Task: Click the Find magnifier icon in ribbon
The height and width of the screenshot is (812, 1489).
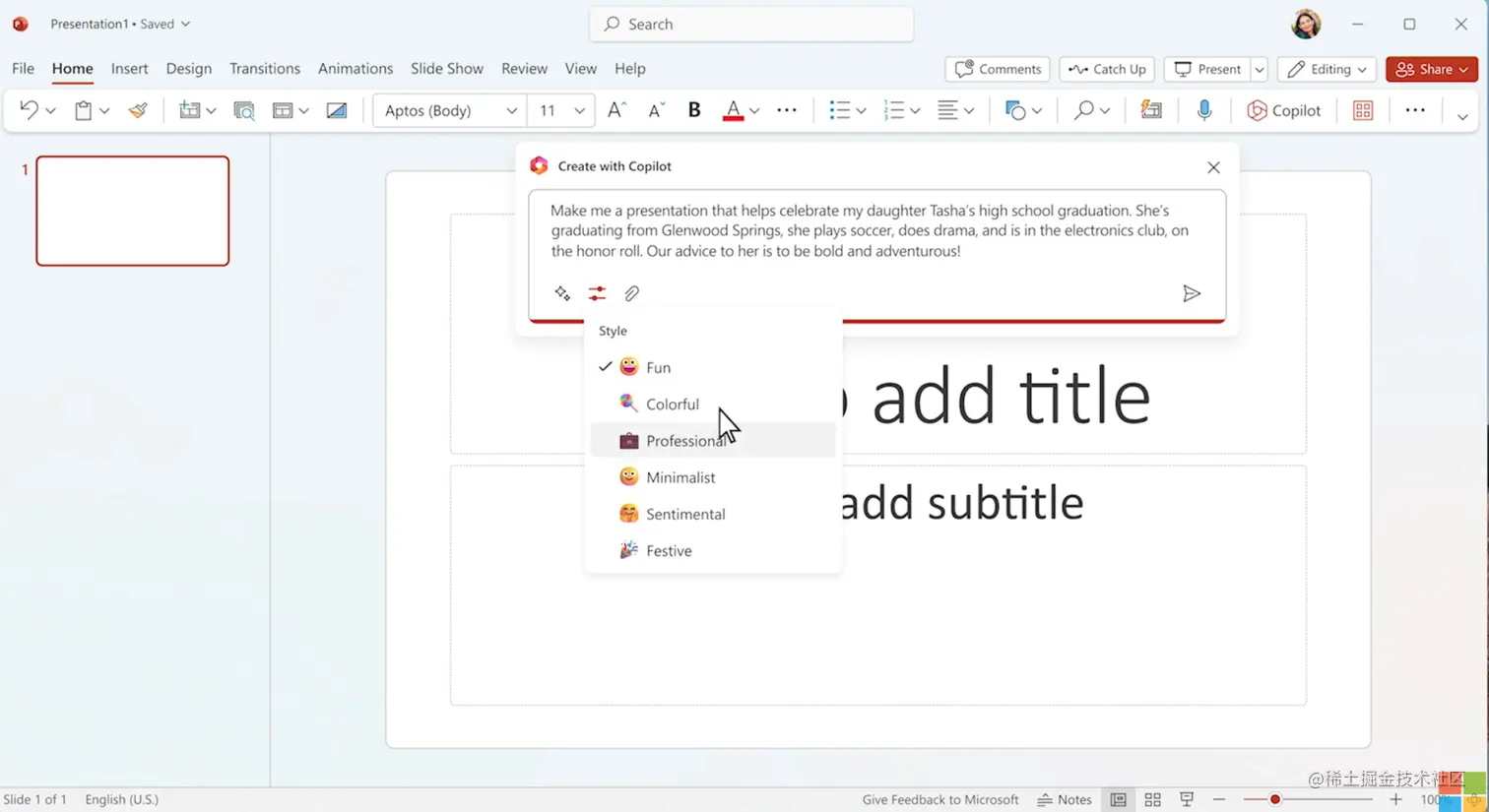Action: pyautogui.click(x=1083, y=110)
